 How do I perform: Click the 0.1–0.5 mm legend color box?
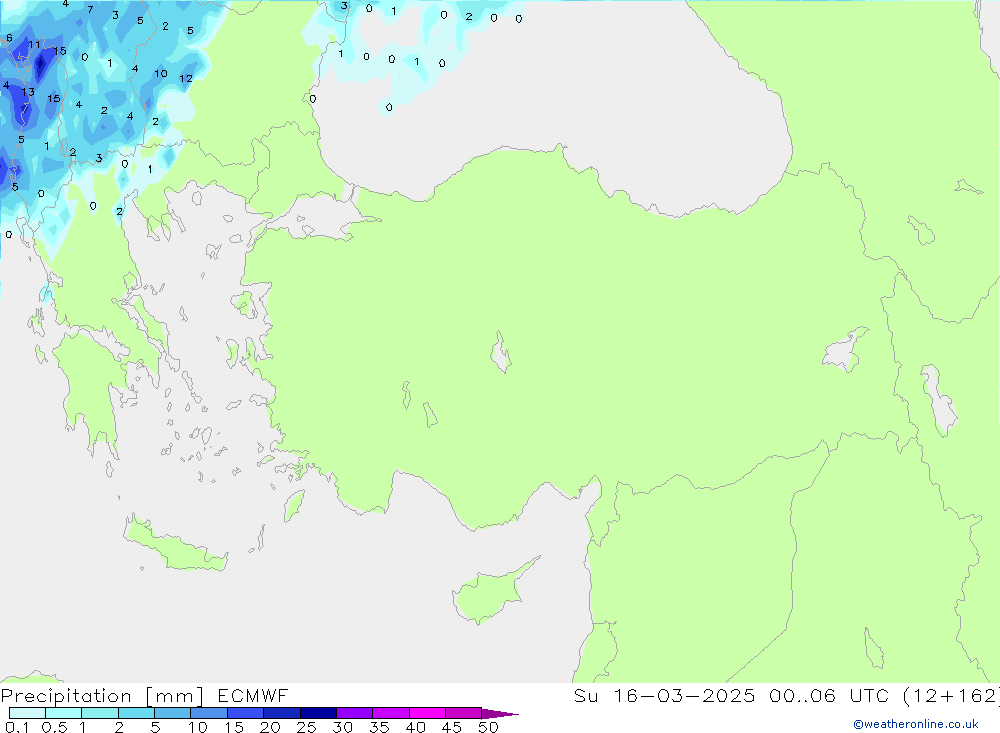[x=27, y=713]
